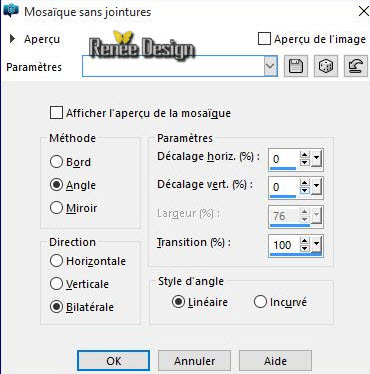370x374 pixels.
Task: Click the reset to default arrow icon
Action: pos(356,66)
